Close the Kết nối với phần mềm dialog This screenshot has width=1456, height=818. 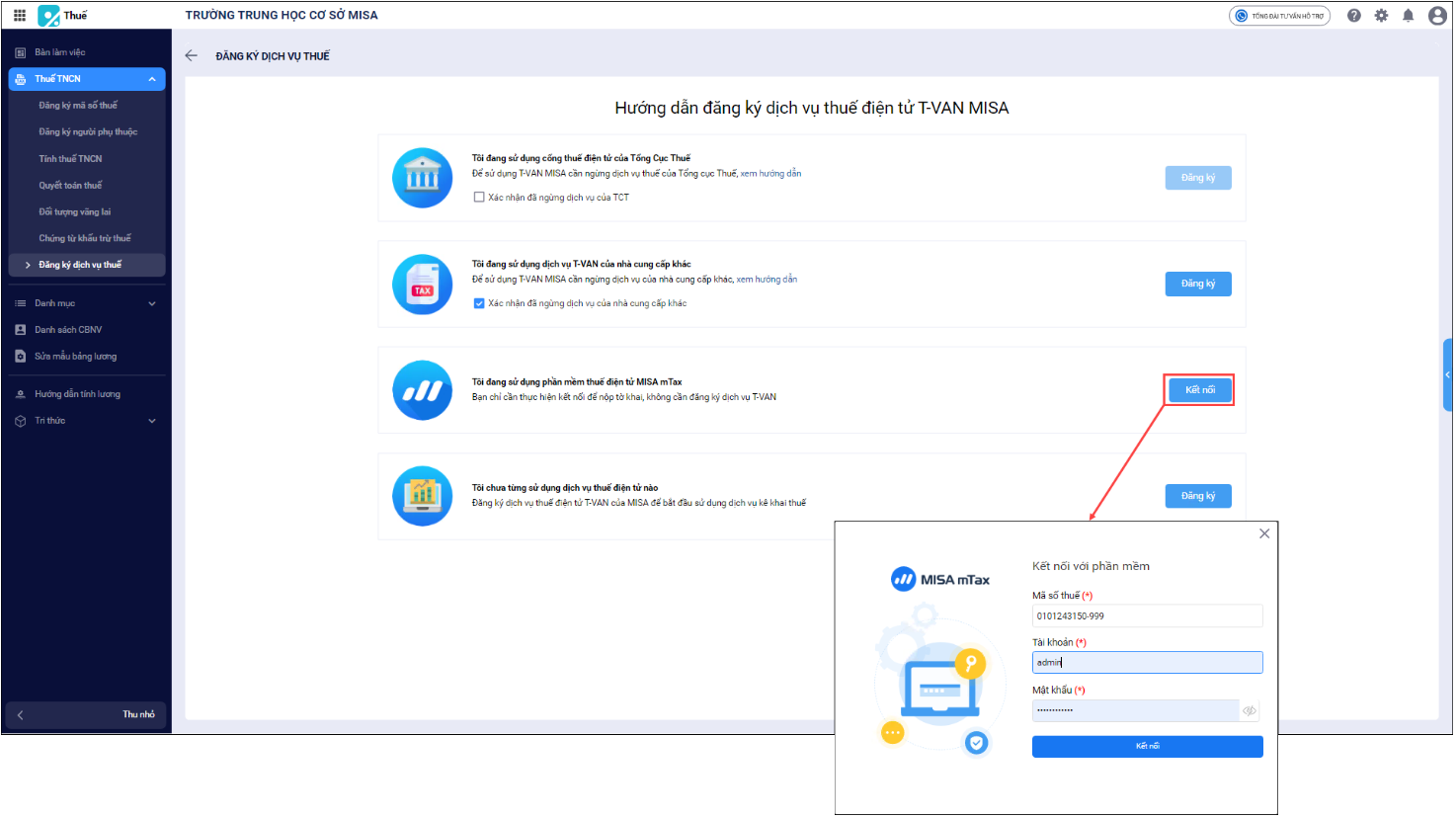tap(1264, 533)
